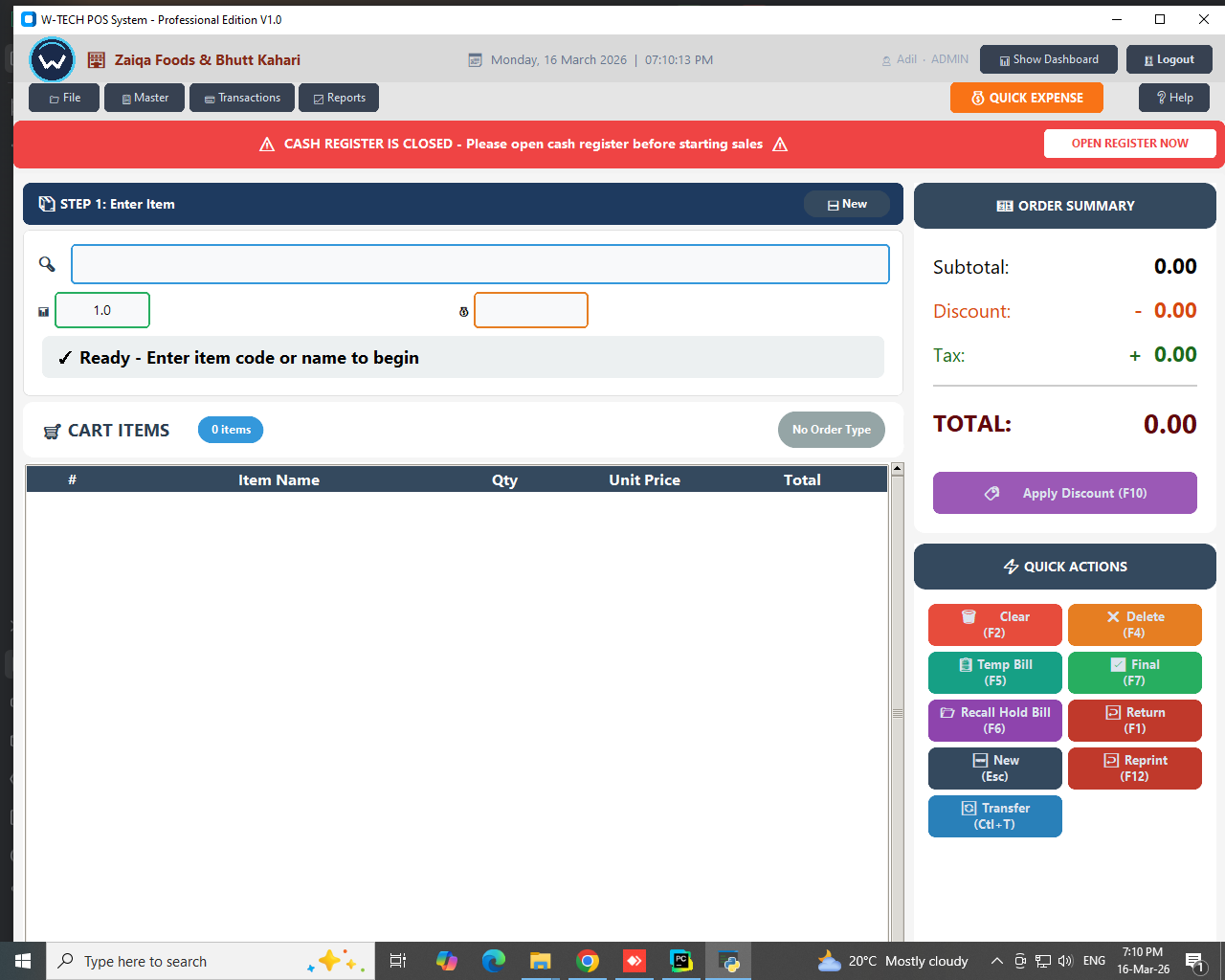Open PyCharm from the taskbar
The image size is (1225, 980).
coord(681,961)
